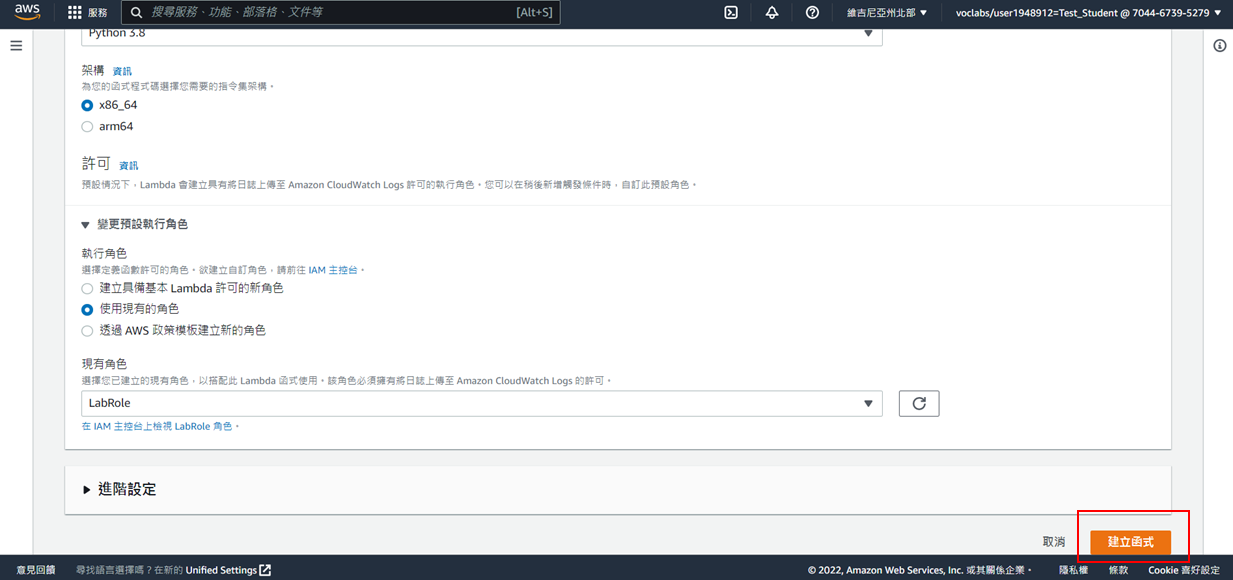Viewport: 1233px width, 580px height.
Task: Open the Python 3.8 runtime dropdown
Action: [482, 37]
